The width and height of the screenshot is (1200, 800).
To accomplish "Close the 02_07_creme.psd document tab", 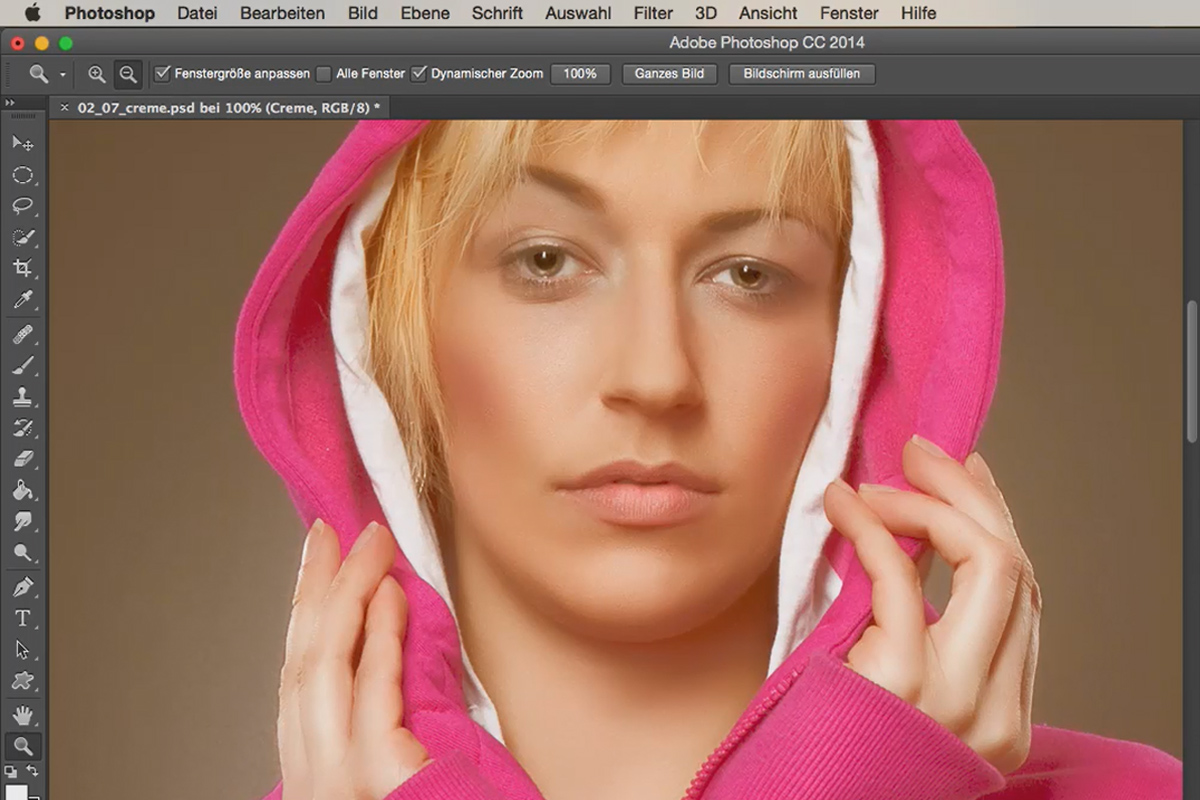I will click(65, 107).
